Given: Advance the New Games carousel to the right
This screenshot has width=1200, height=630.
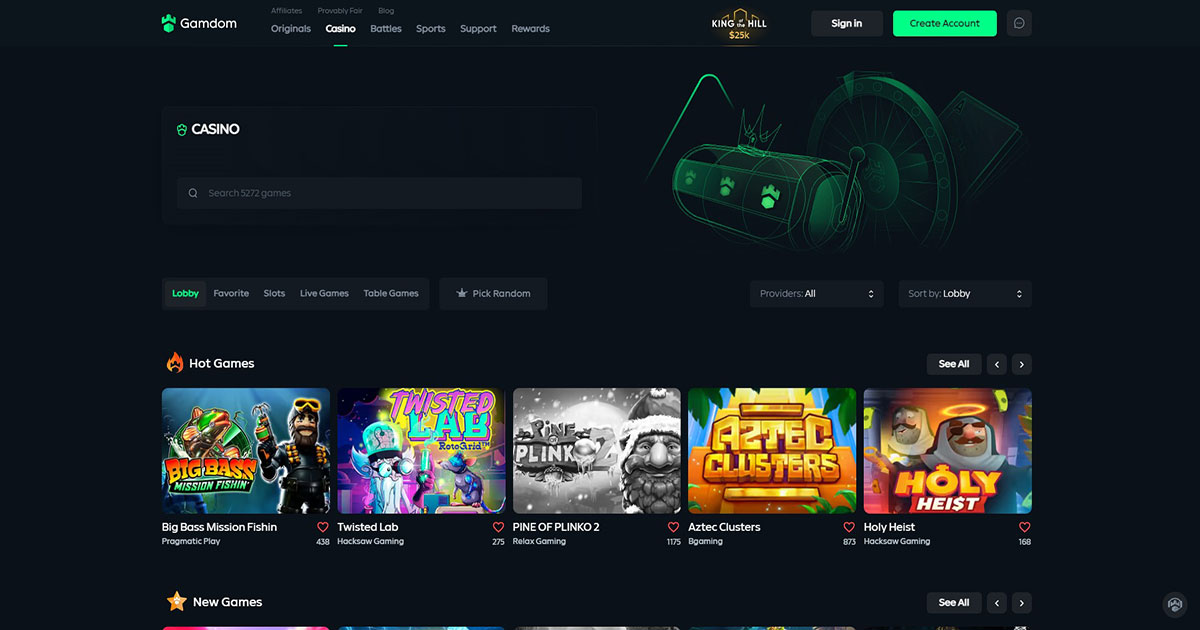Looking at the screenshot, I should click(x=1021, y=603).
